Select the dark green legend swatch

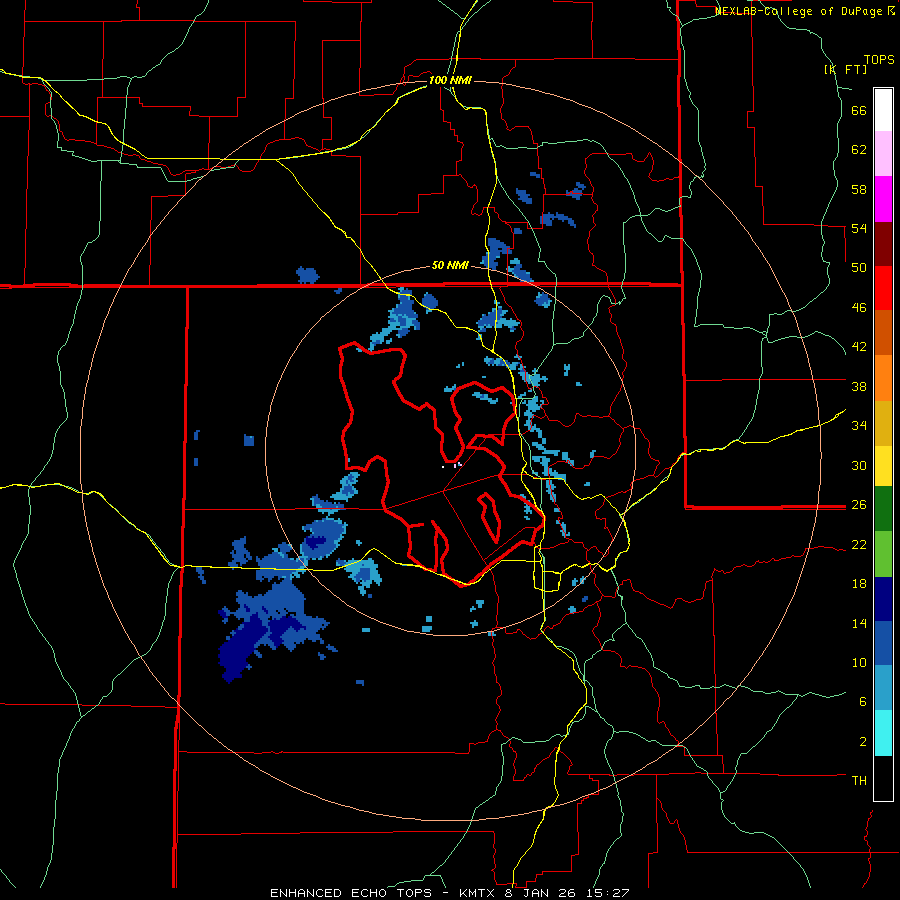pyautogui.click(x=883, y=509)
